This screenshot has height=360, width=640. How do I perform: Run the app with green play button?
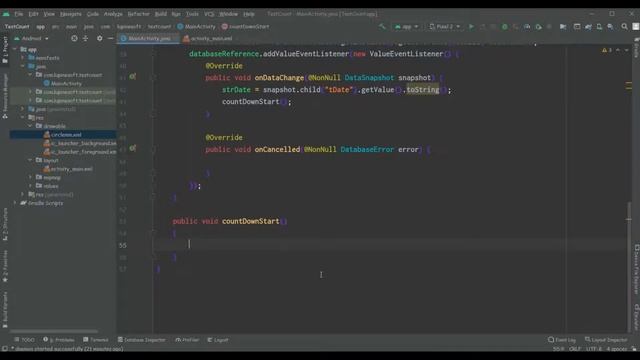coord(471,27)
